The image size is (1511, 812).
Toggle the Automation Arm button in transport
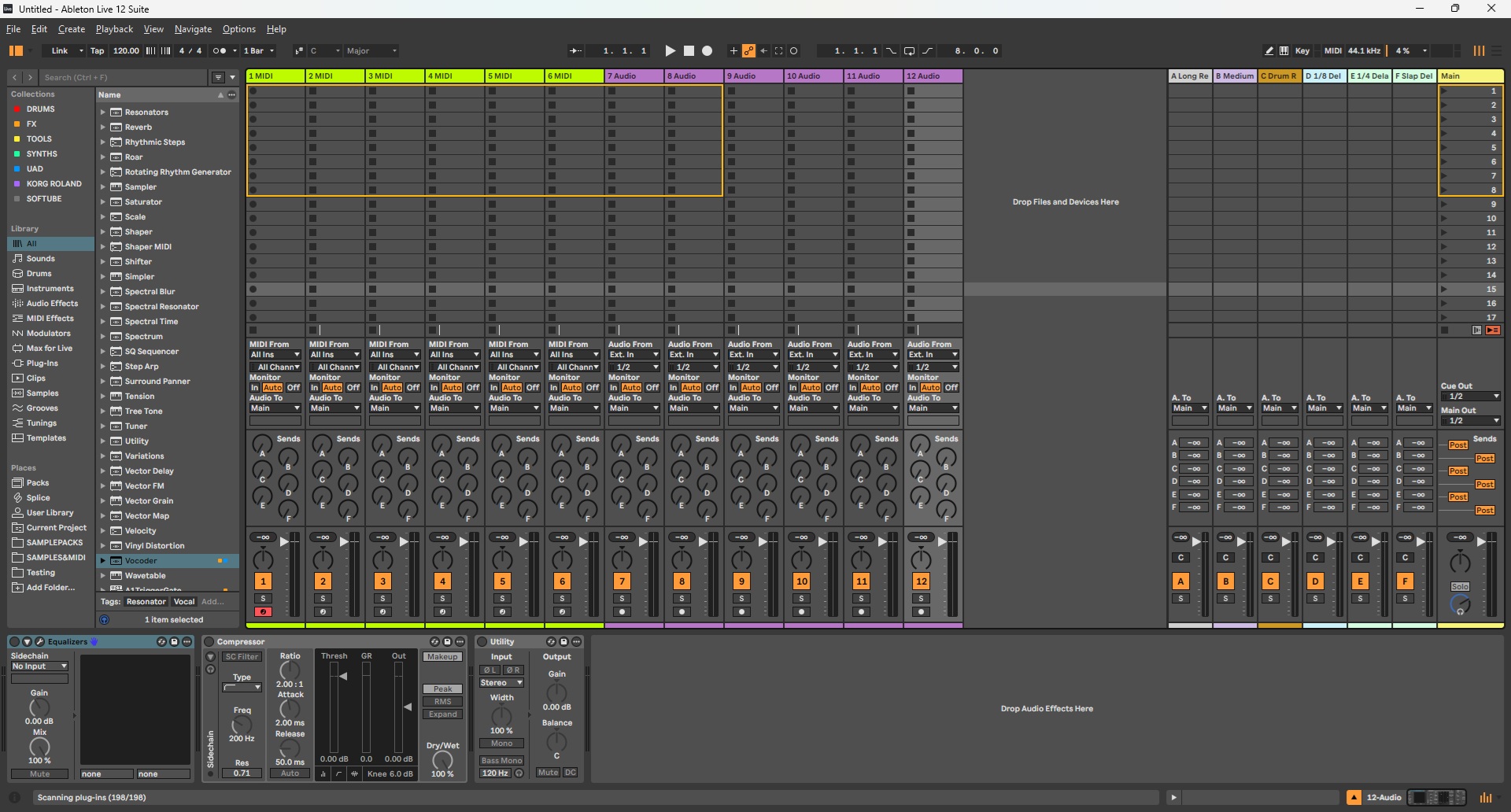(x=748, y=50)
